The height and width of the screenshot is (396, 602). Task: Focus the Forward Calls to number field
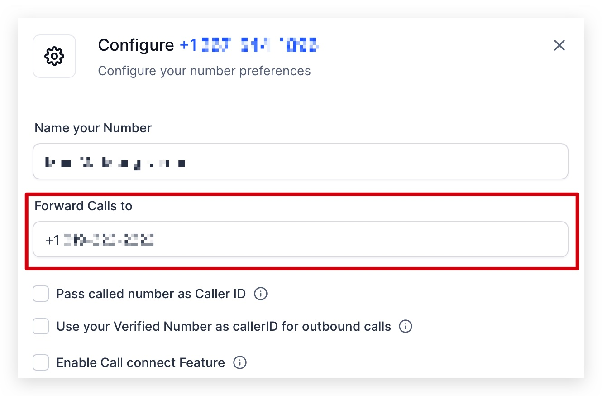tap(301, 239)
